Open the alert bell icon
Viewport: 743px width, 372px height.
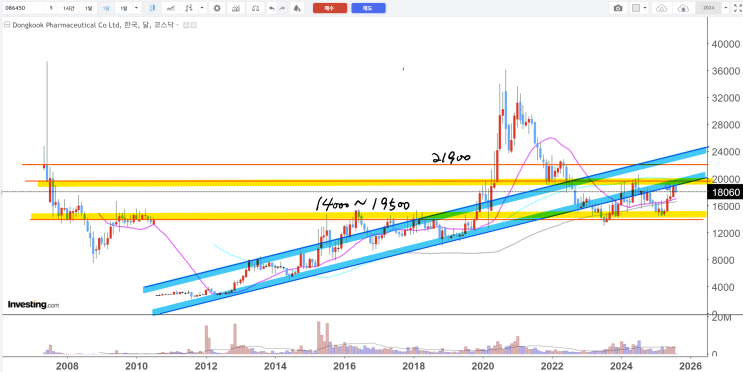pyautogui.click(x=297, y=8)
